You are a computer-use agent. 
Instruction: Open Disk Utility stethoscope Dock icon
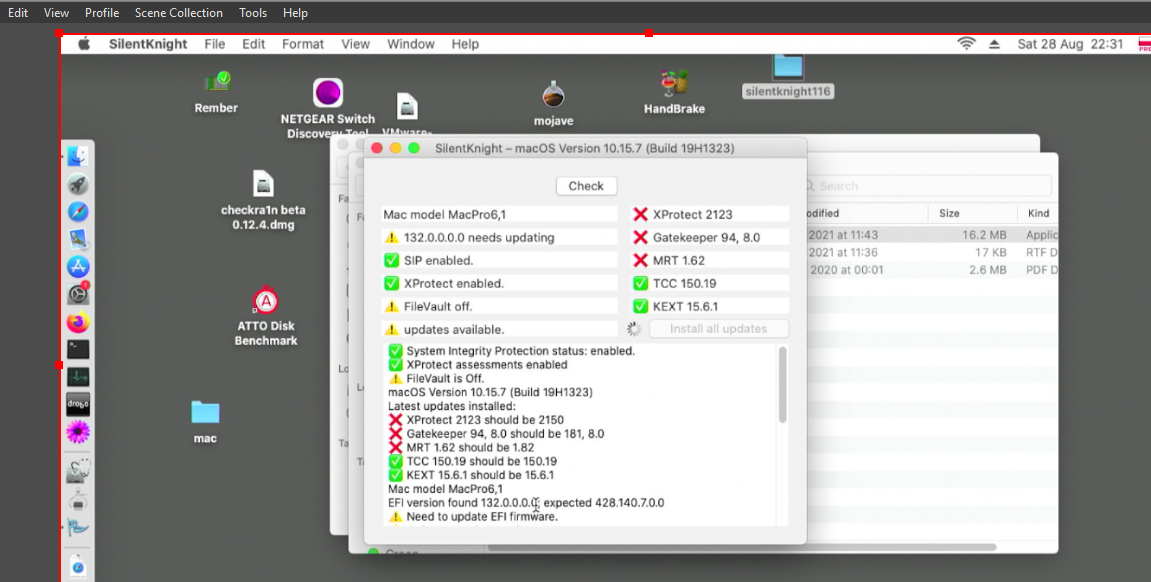point(78,471)
